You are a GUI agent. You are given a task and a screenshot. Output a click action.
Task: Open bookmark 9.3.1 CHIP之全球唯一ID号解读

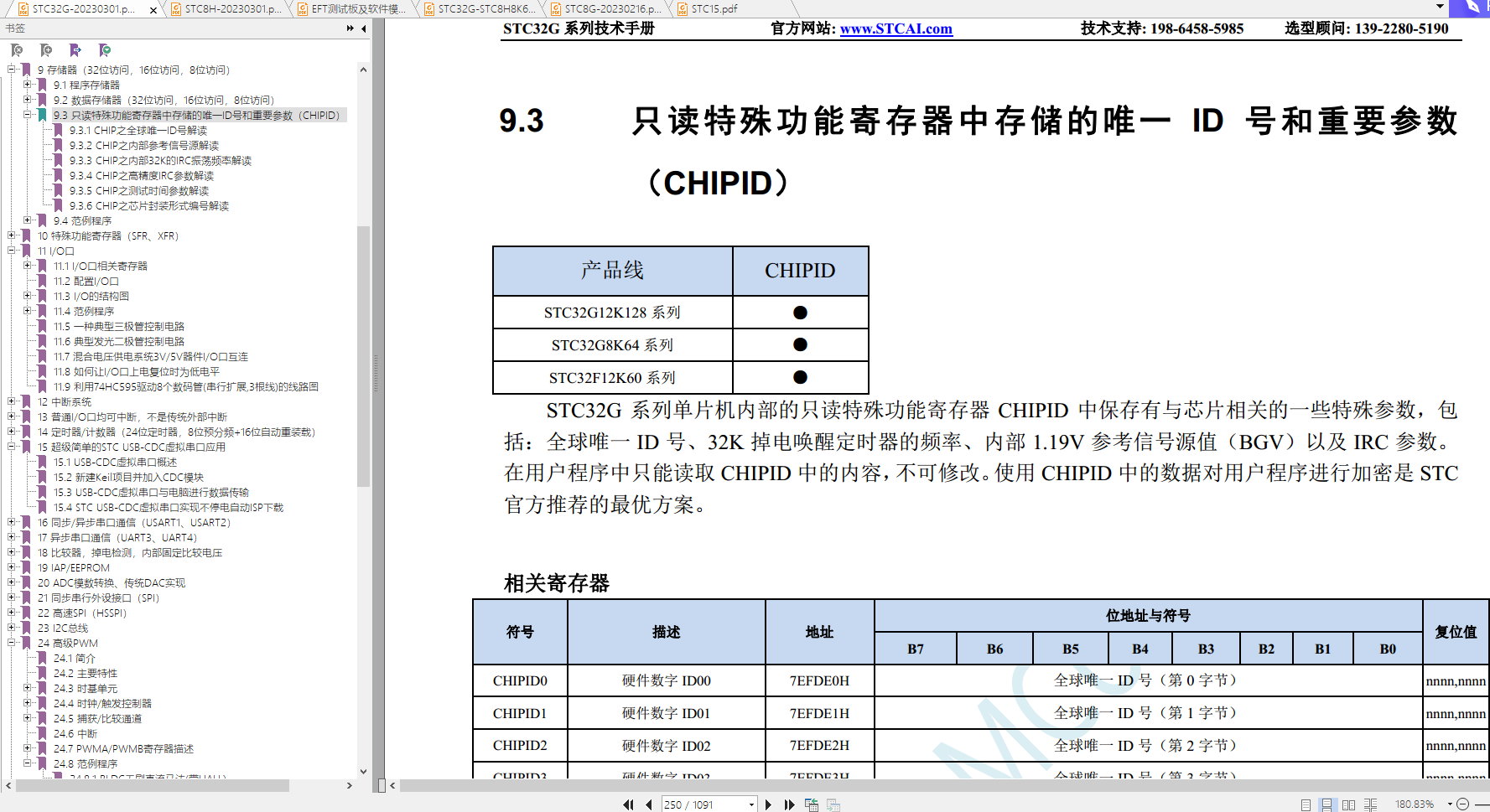click(138, 130)
